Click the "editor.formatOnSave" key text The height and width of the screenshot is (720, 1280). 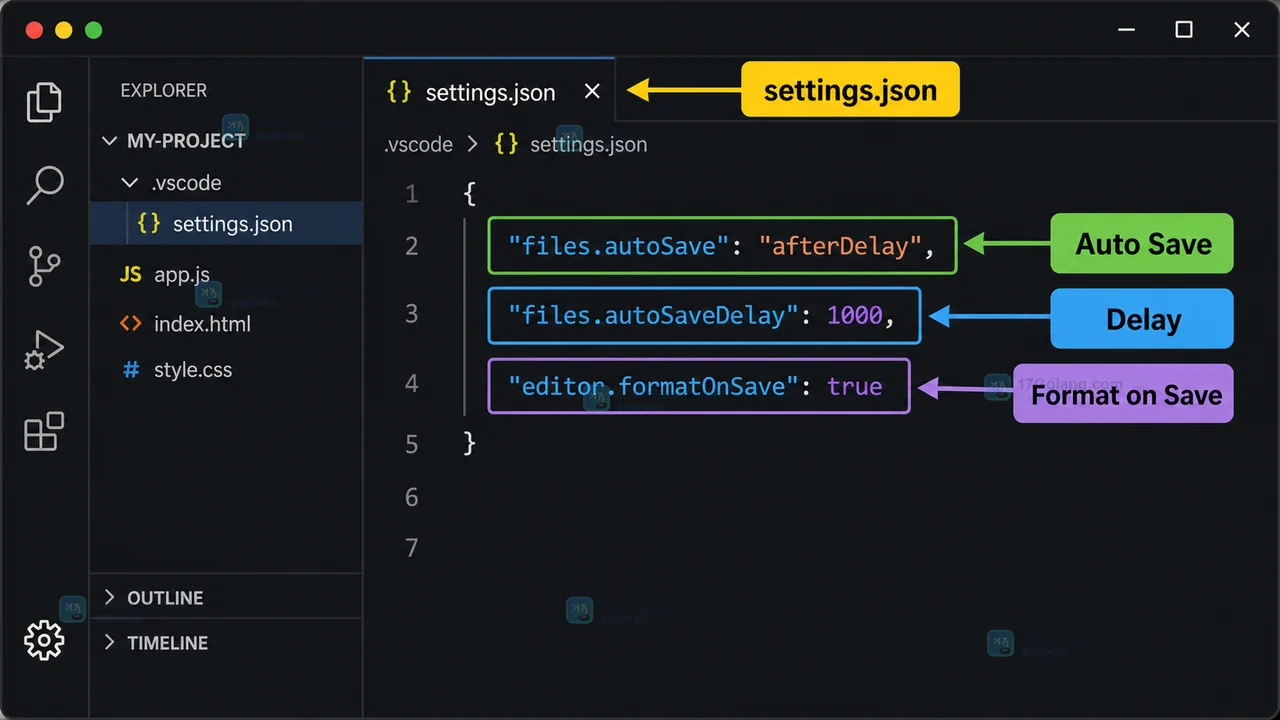pos(654,386)
